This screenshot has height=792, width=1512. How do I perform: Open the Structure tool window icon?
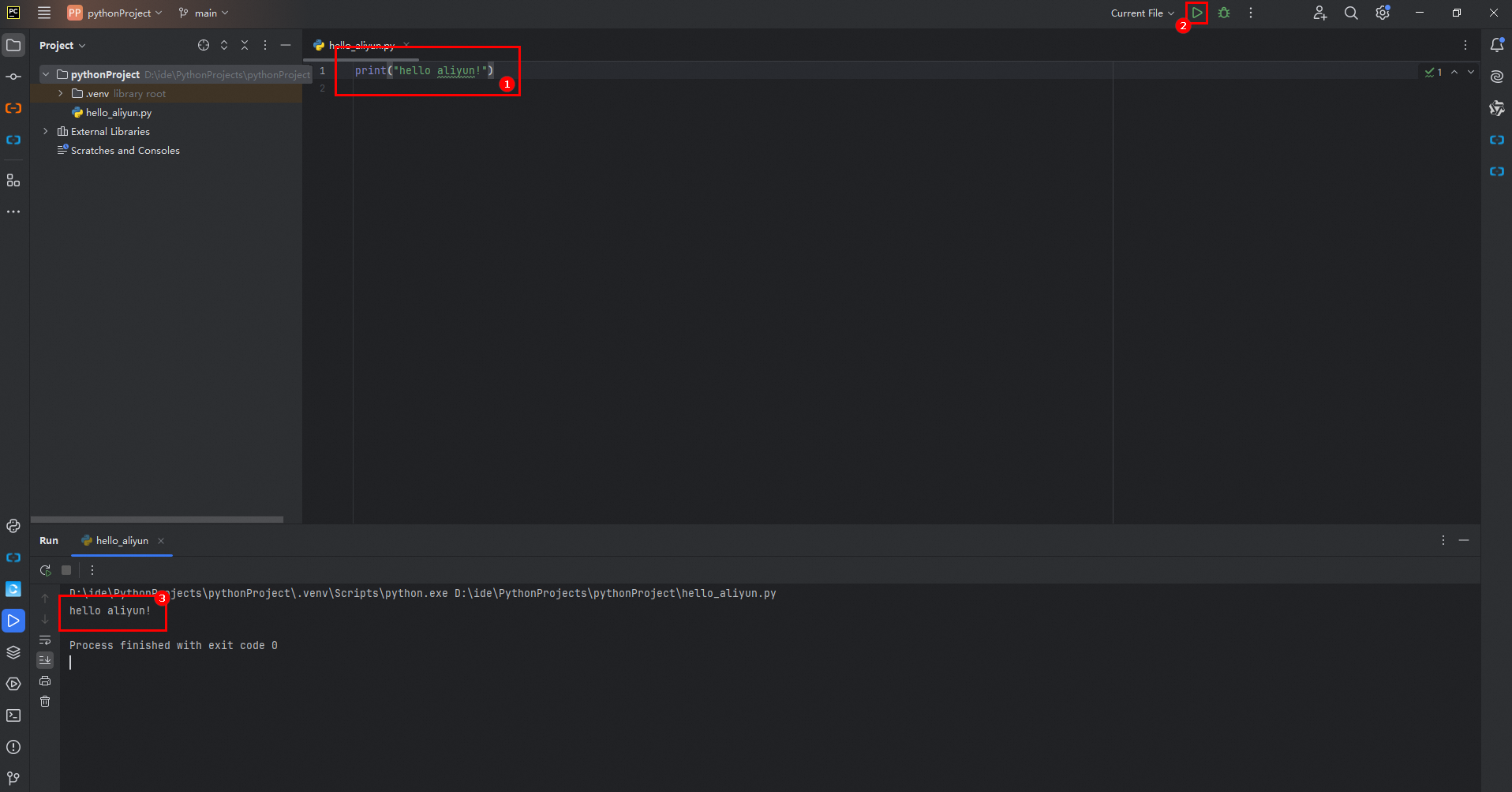pyautogui.click(x=13, y=180)
